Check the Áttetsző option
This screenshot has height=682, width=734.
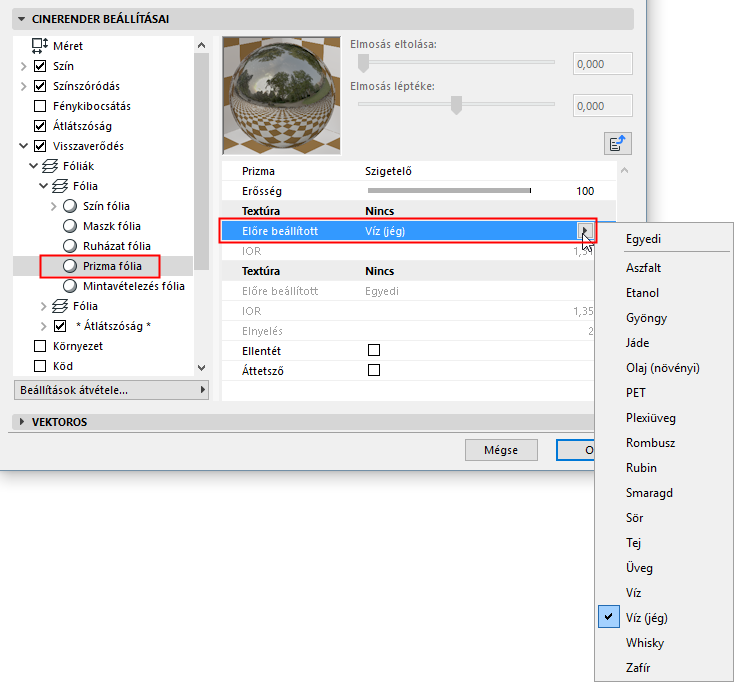[374, 370]
